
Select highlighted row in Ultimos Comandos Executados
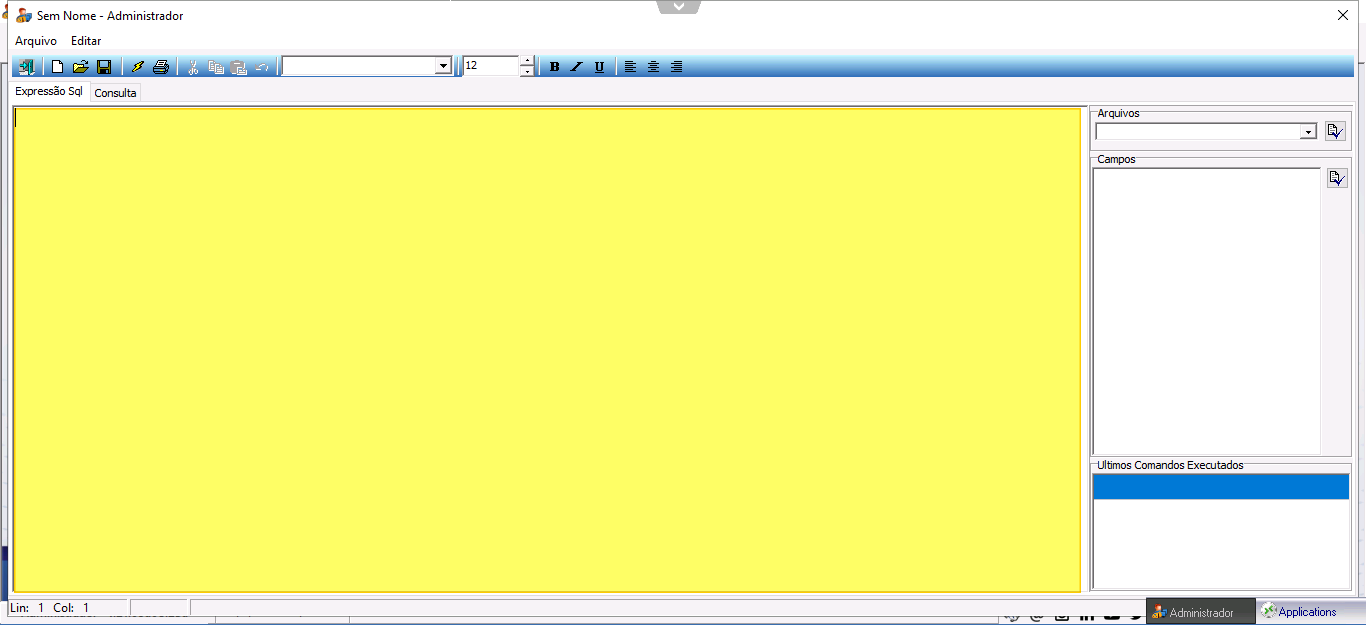tap(1220, 487)
